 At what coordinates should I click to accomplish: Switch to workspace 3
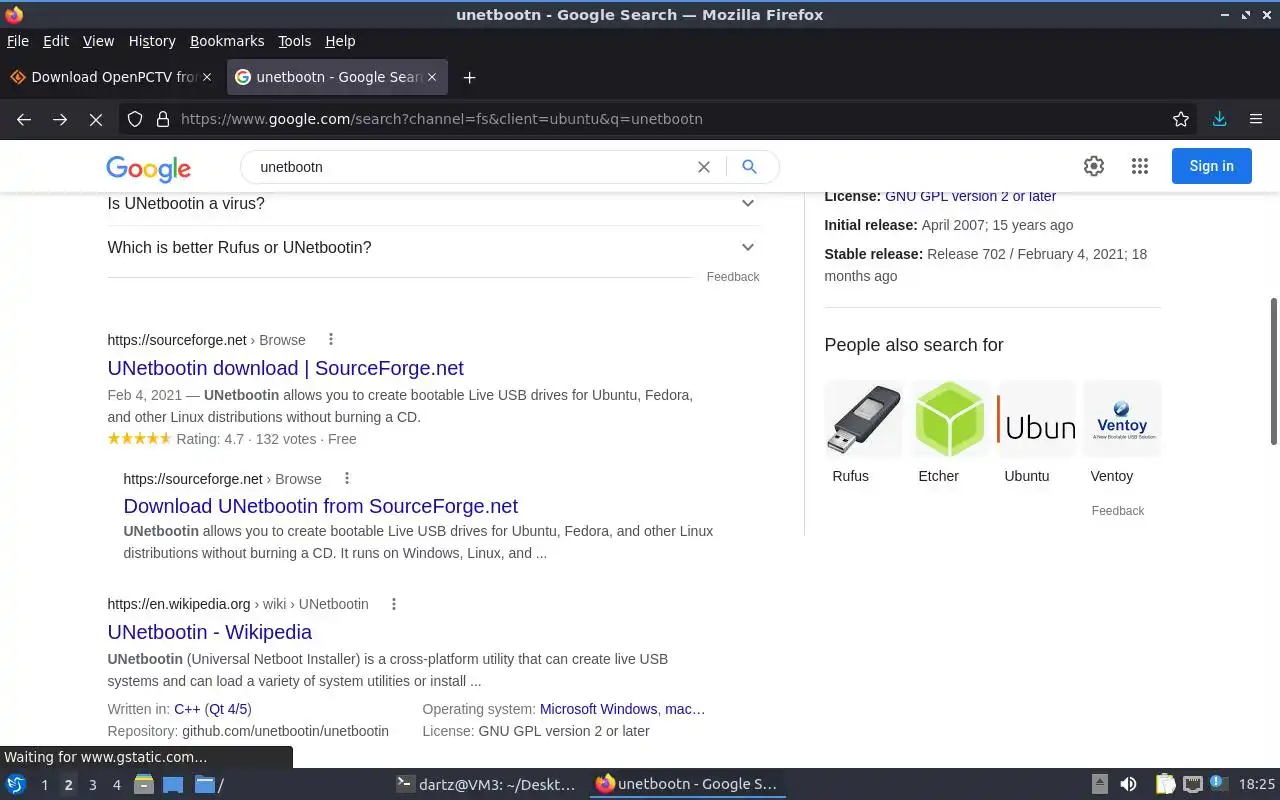tap(92, 785)
